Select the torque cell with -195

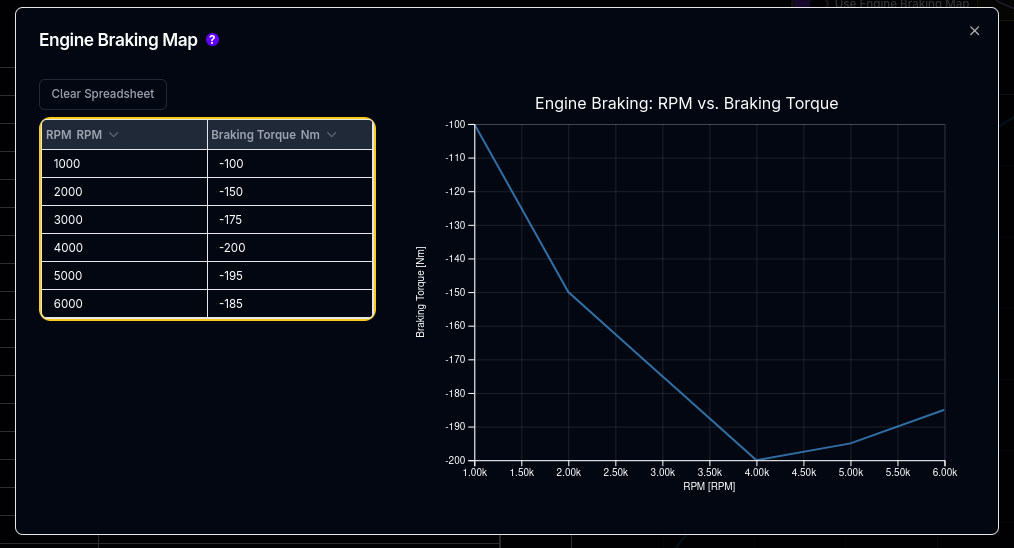click(290, 276)
